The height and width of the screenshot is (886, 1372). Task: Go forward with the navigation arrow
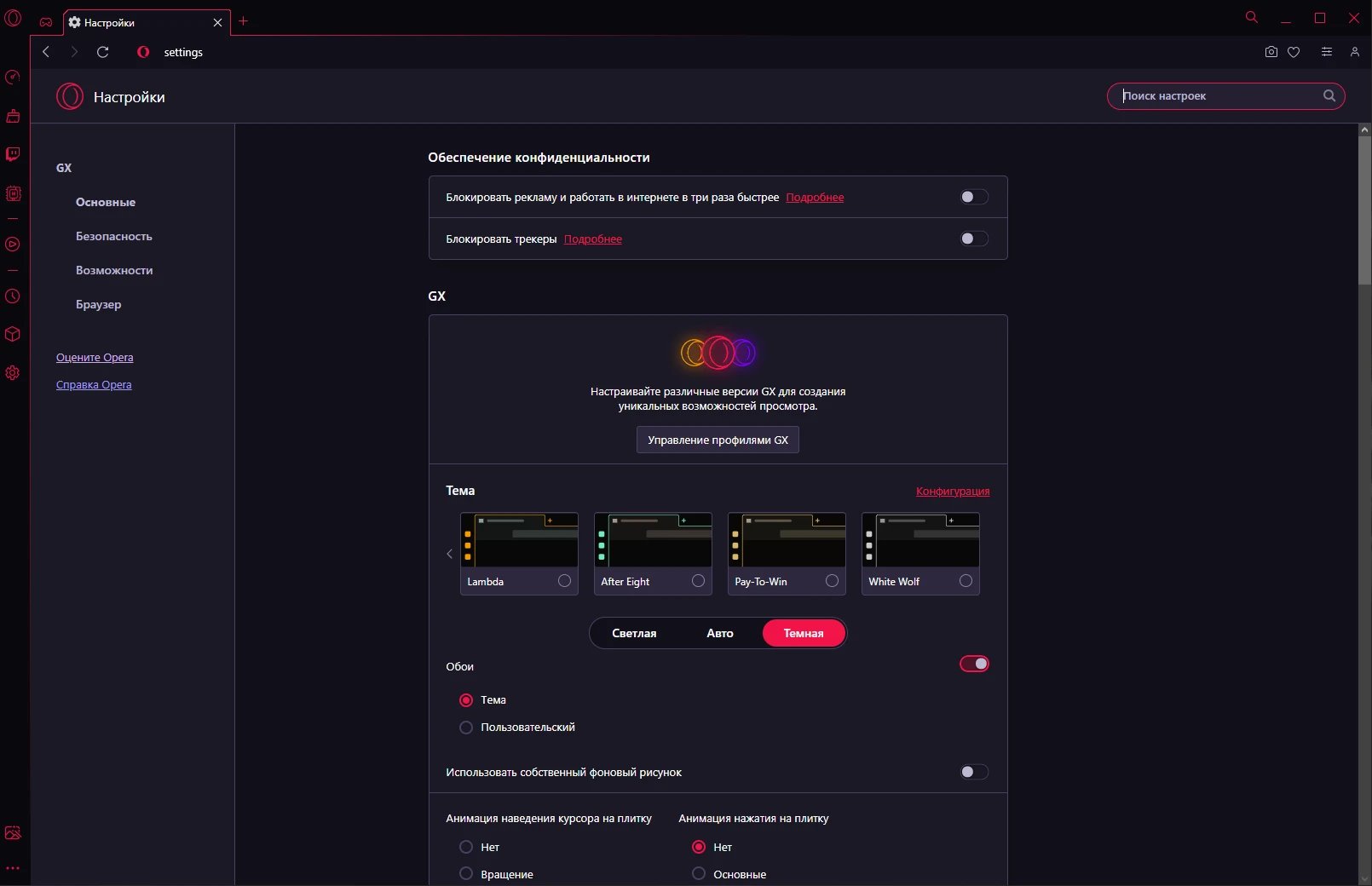tap(74, 52)
